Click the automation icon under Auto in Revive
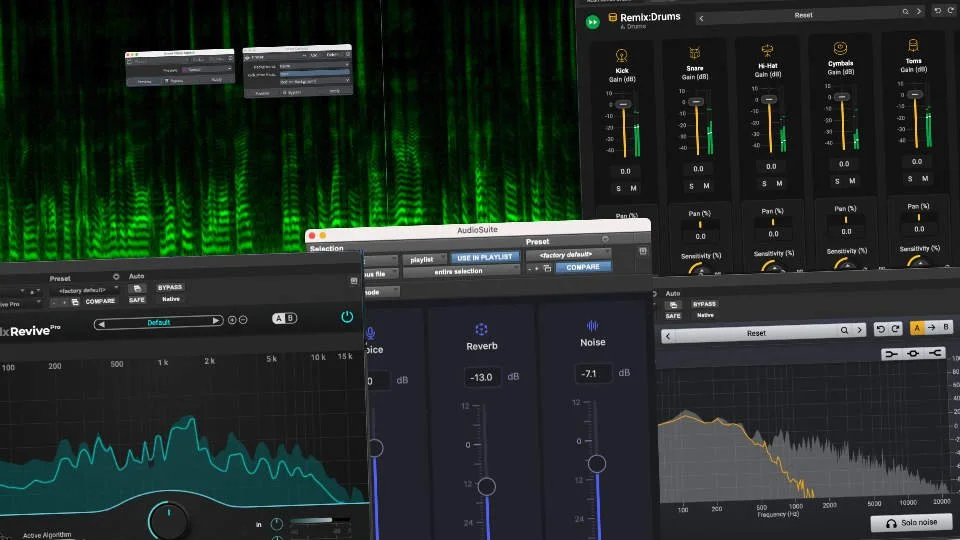The width and height of the screenshot is (960, 540). tap(137, 288)
